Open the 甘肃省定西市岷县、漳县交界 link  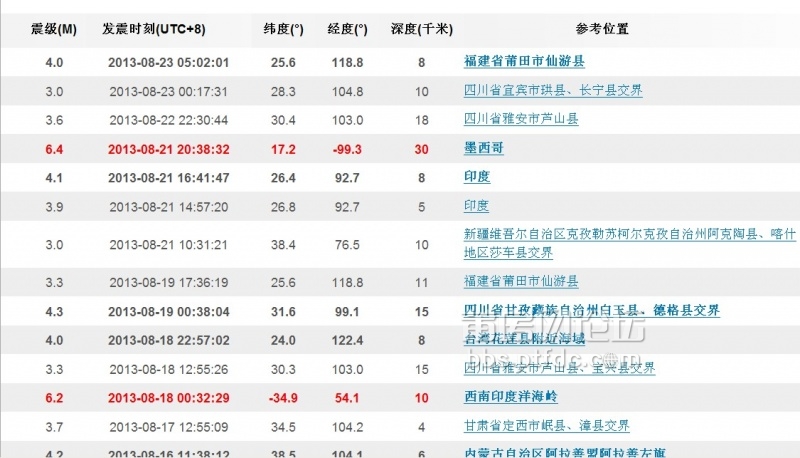click(x=546, y=425)
